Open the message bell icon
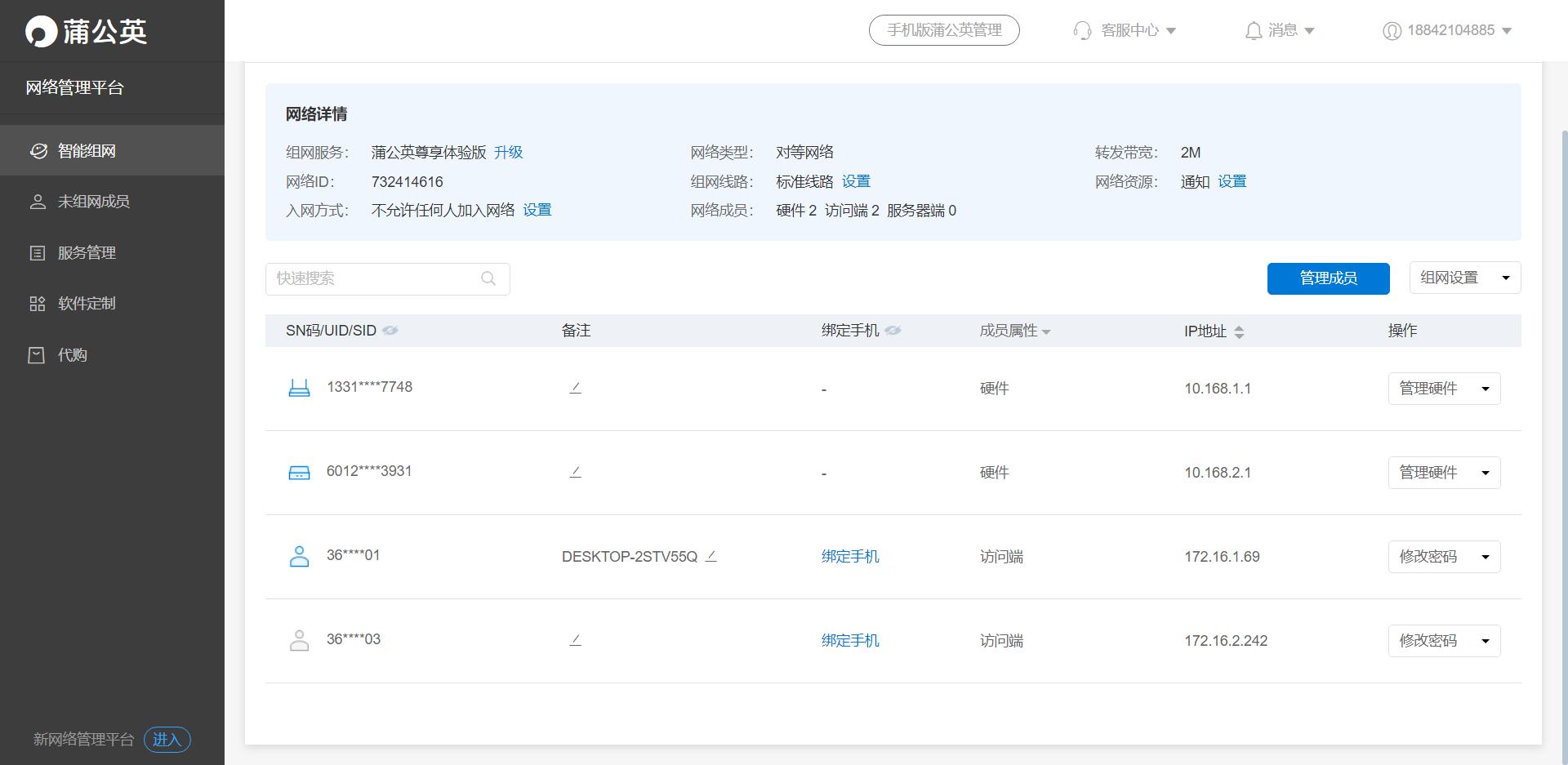Image resolution: width=1568 pixels, height=765 pixels. point(1253,31)
